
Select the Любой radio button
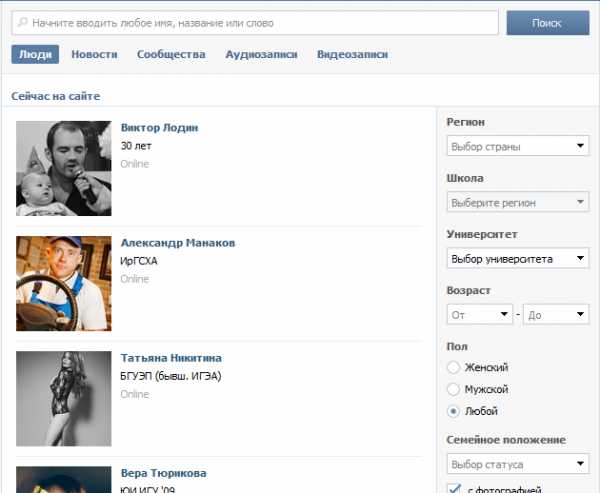point(453,411)
